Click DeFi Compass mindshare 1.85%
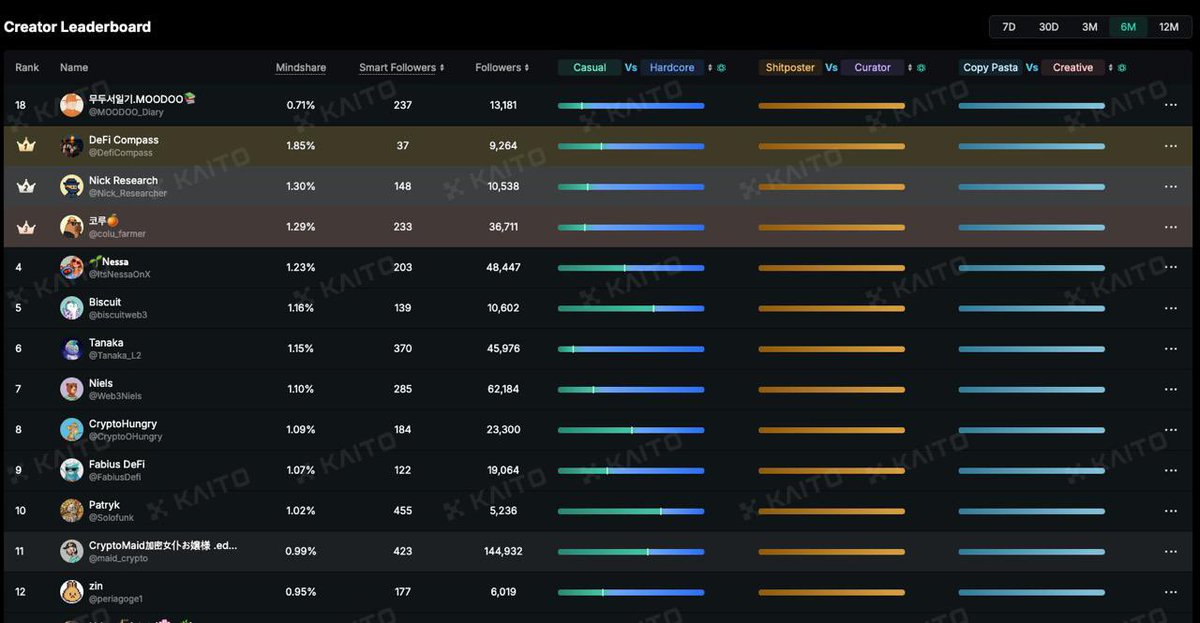 coord(301,146)
